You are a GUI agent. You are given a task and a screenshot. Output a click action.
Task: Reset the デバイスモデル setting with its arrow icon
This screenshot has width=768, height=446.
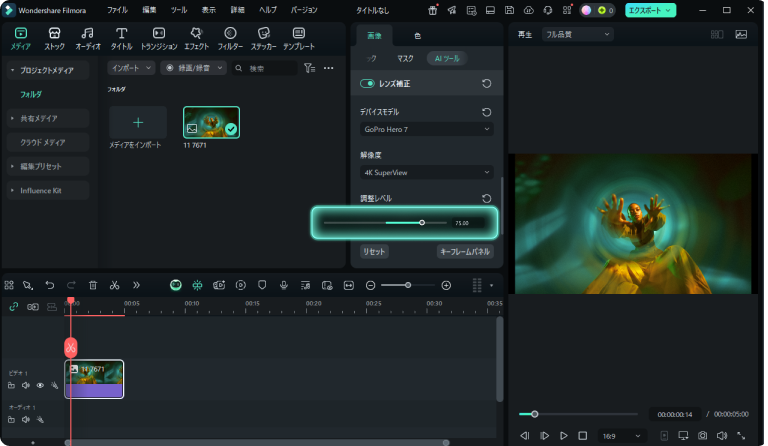[x=486, y=112]
